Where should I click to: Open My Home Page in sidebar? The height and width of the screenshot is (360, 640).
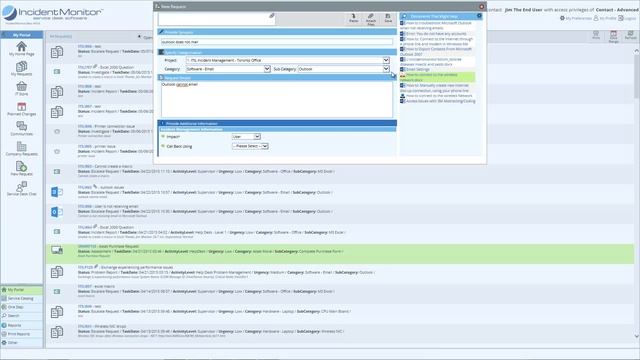(x=22, y=49)
